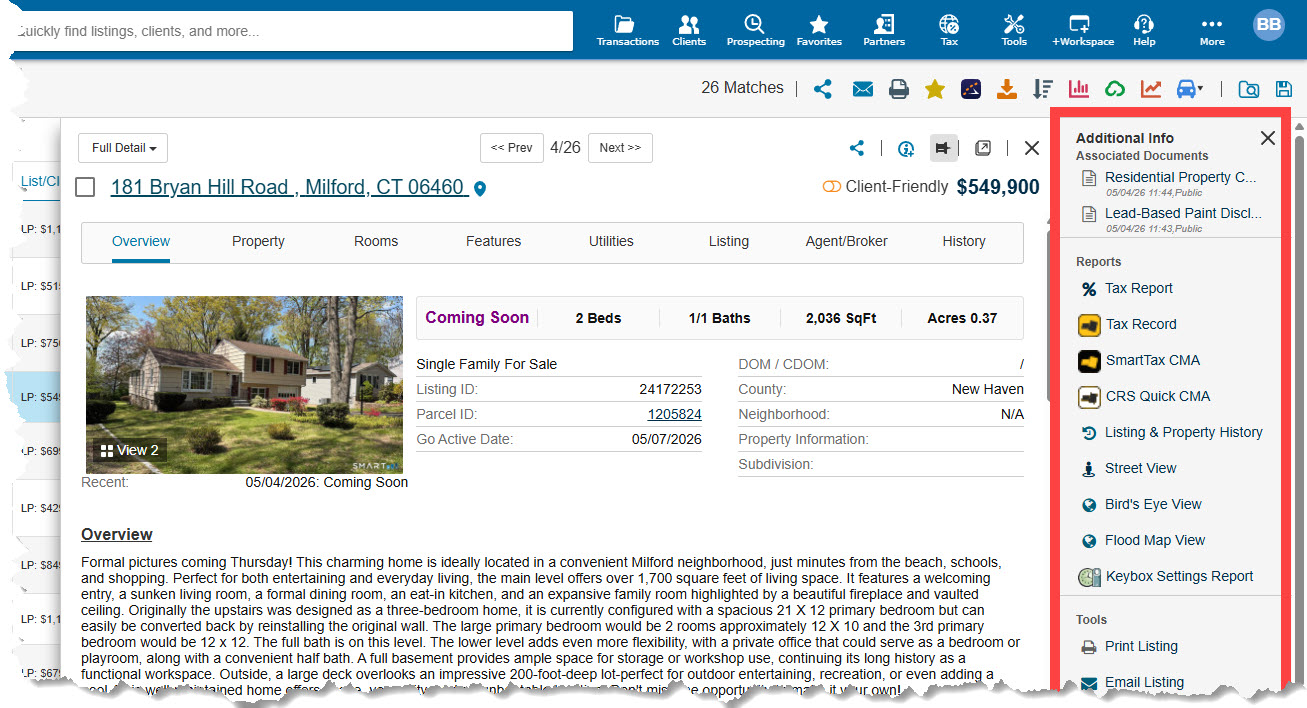Switch to the Features tab
The height and width of the screenshot is (708, 1307).
pyautogui.click(x=493, y=241)
